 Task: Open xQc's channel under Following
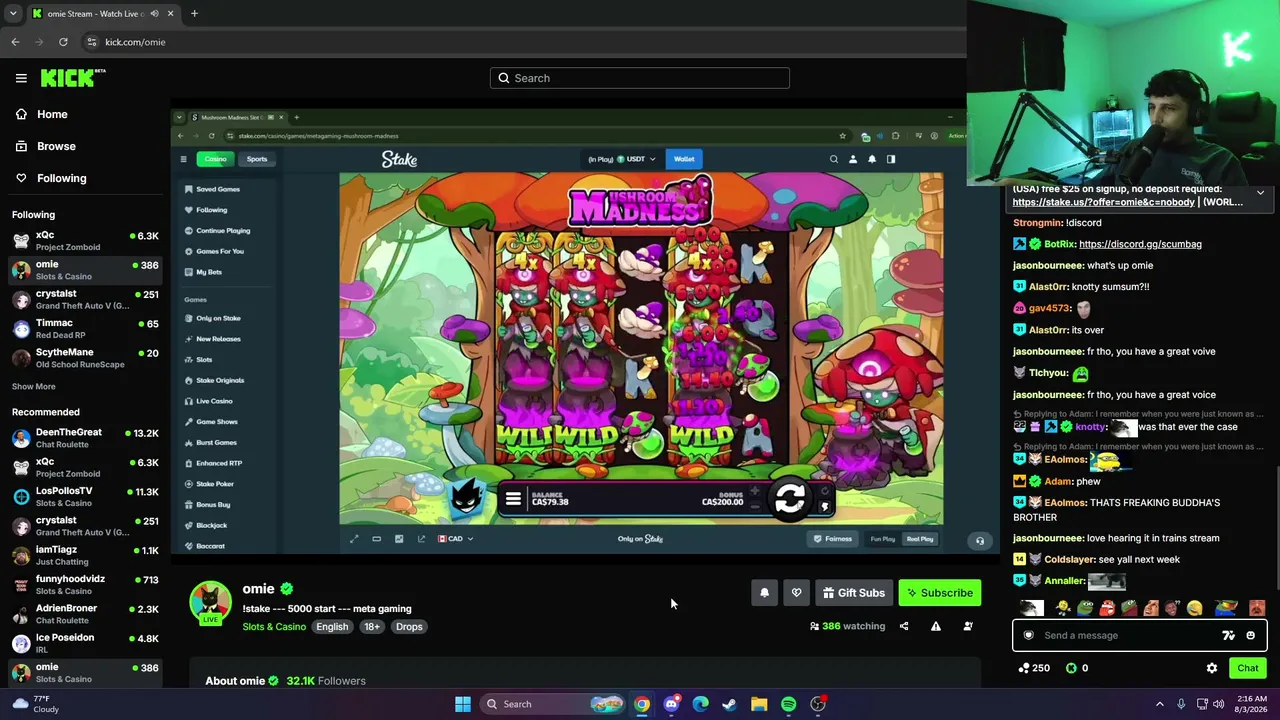(x=85, y=241)
